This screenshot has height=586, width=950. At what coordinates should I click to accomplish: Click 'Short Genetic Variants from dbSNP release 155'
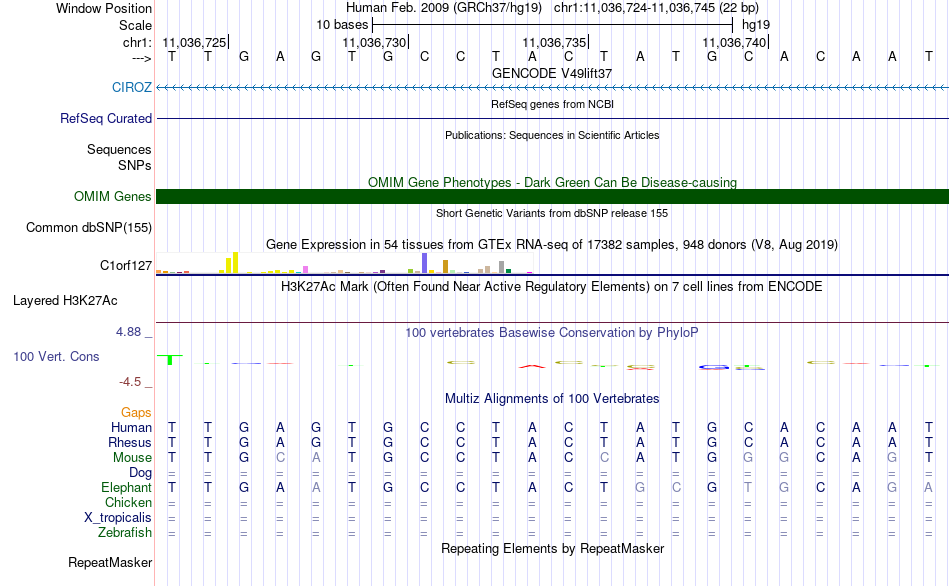point(552,213)
